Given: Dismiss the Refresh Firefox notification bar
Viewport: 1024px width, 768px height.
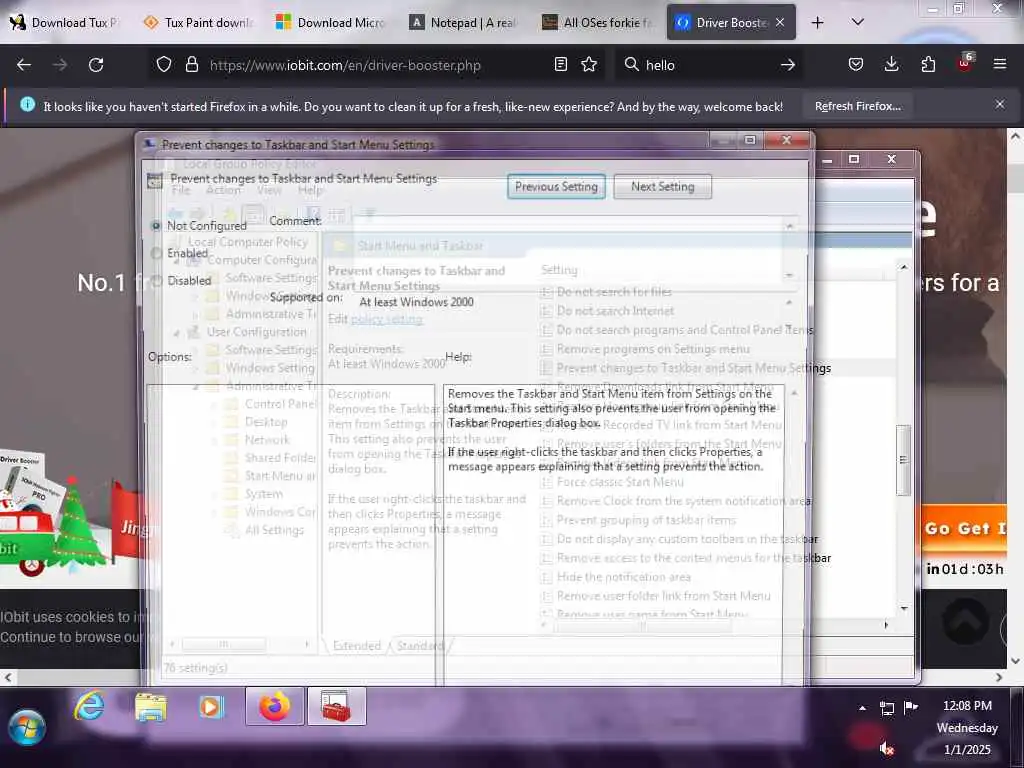Looking at the screenshot, I should 1000,104.
